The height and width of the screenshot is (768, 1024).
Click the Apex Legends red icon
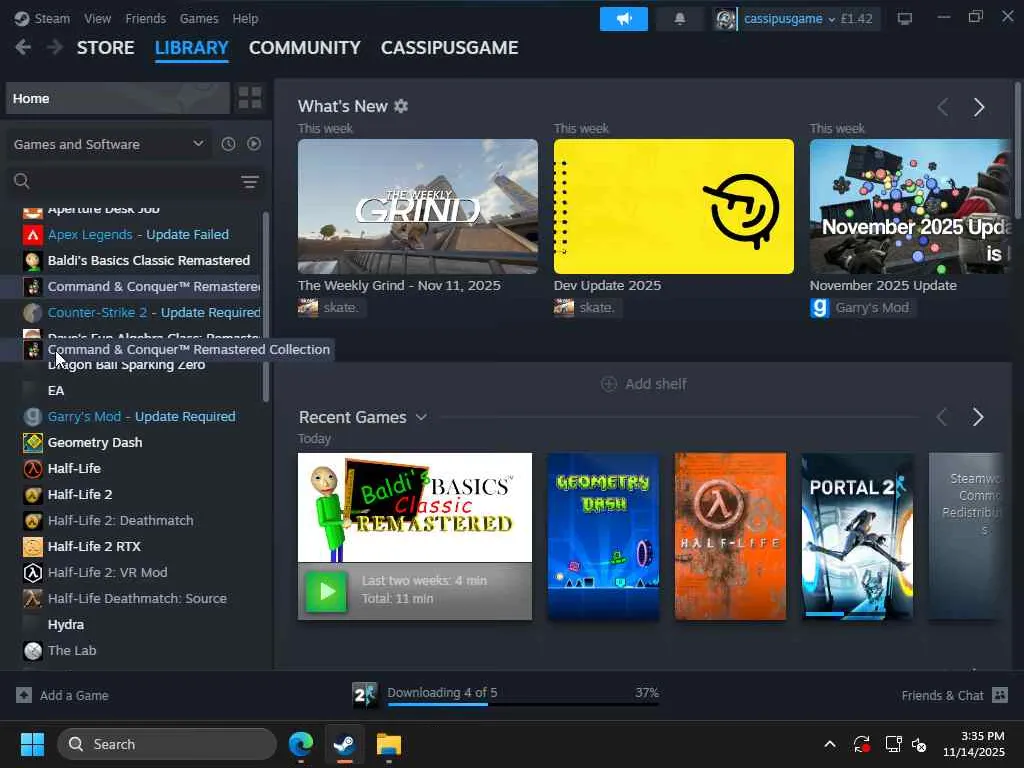pos(33,234)
